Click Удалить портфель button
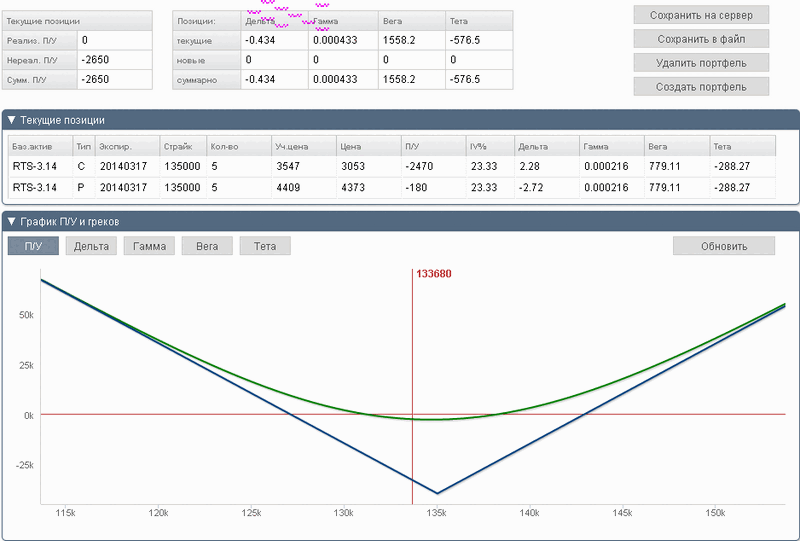The height and width of the screenshot is (541, 800). pos(701,63)
